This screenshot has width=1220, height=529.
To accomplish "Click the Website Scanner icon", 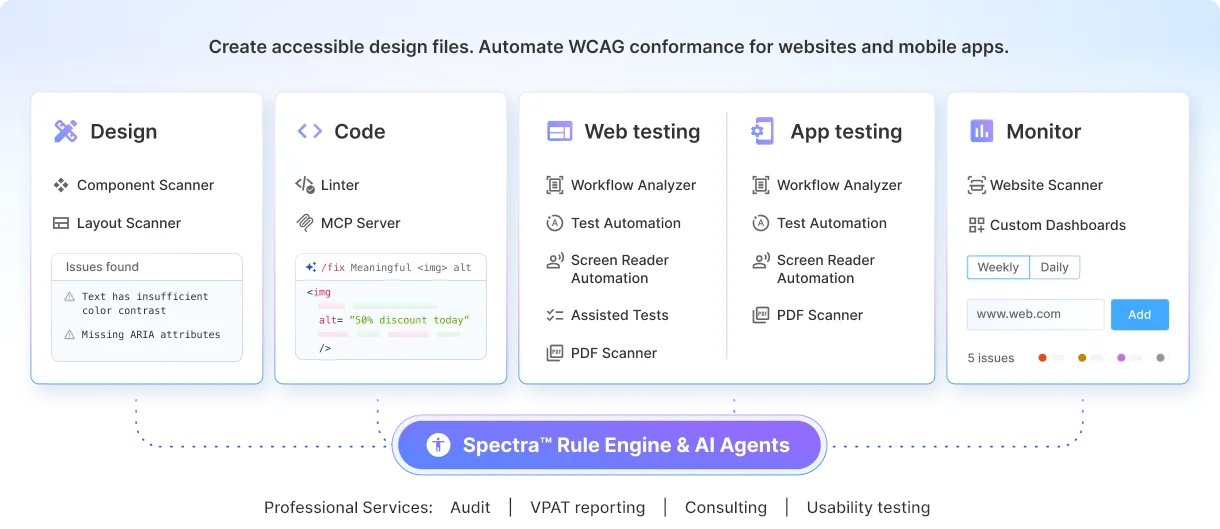I will pyautogui.click(x=977, y=185).
